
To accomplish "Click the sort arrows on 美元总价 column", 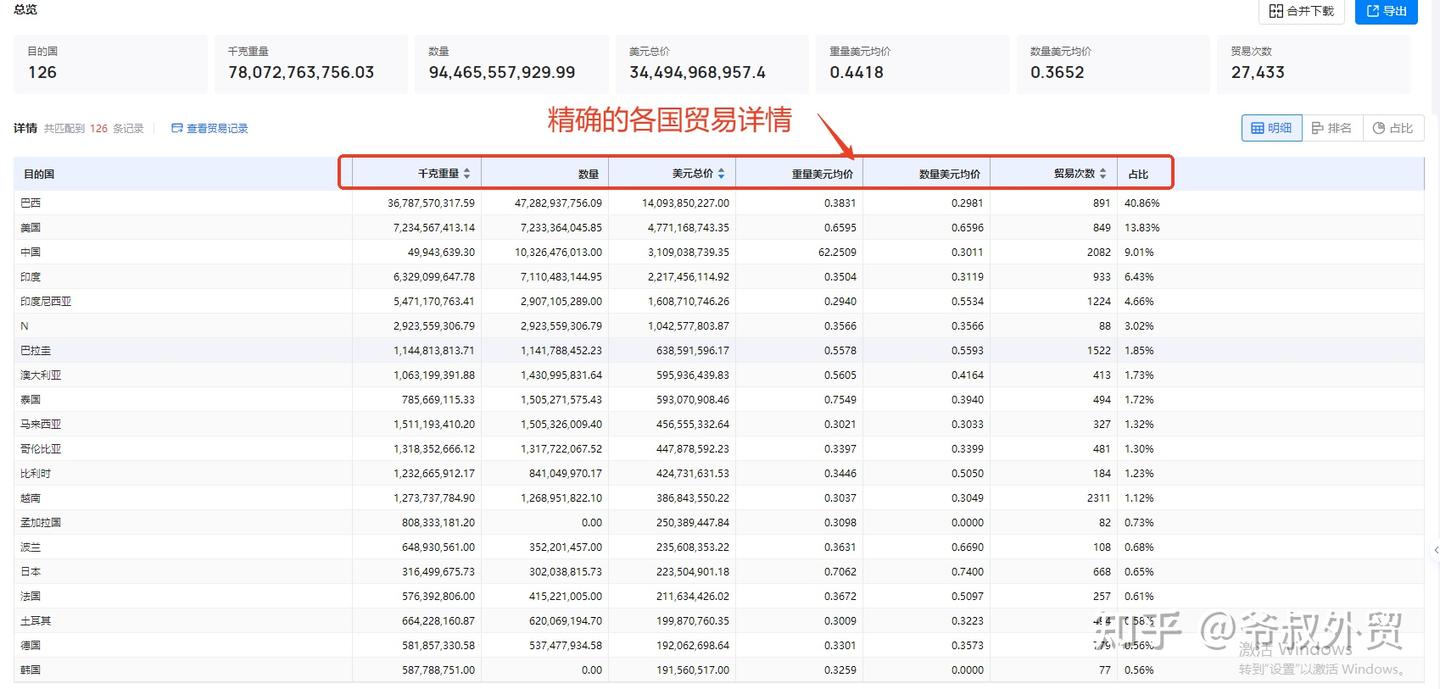I will 719,172.
